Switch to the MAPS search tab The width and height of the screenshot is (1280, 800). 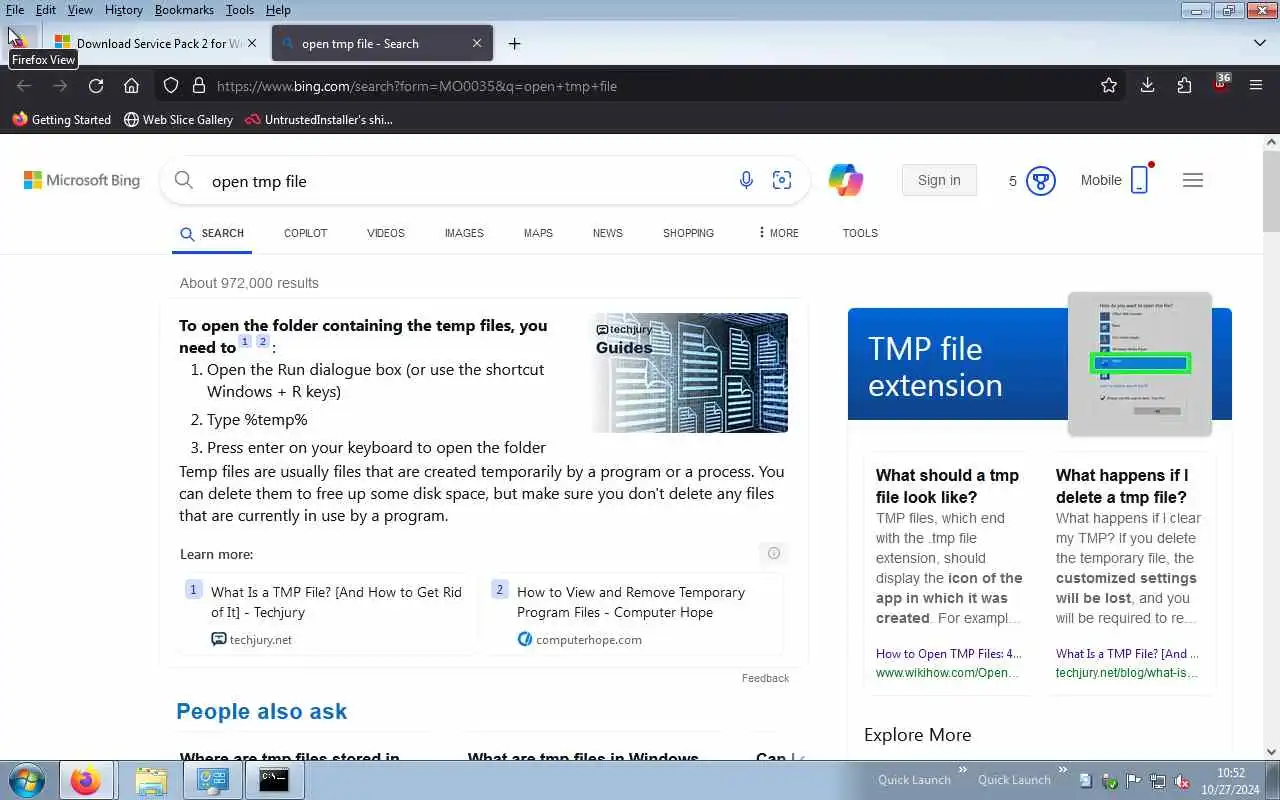pos(538,233)
